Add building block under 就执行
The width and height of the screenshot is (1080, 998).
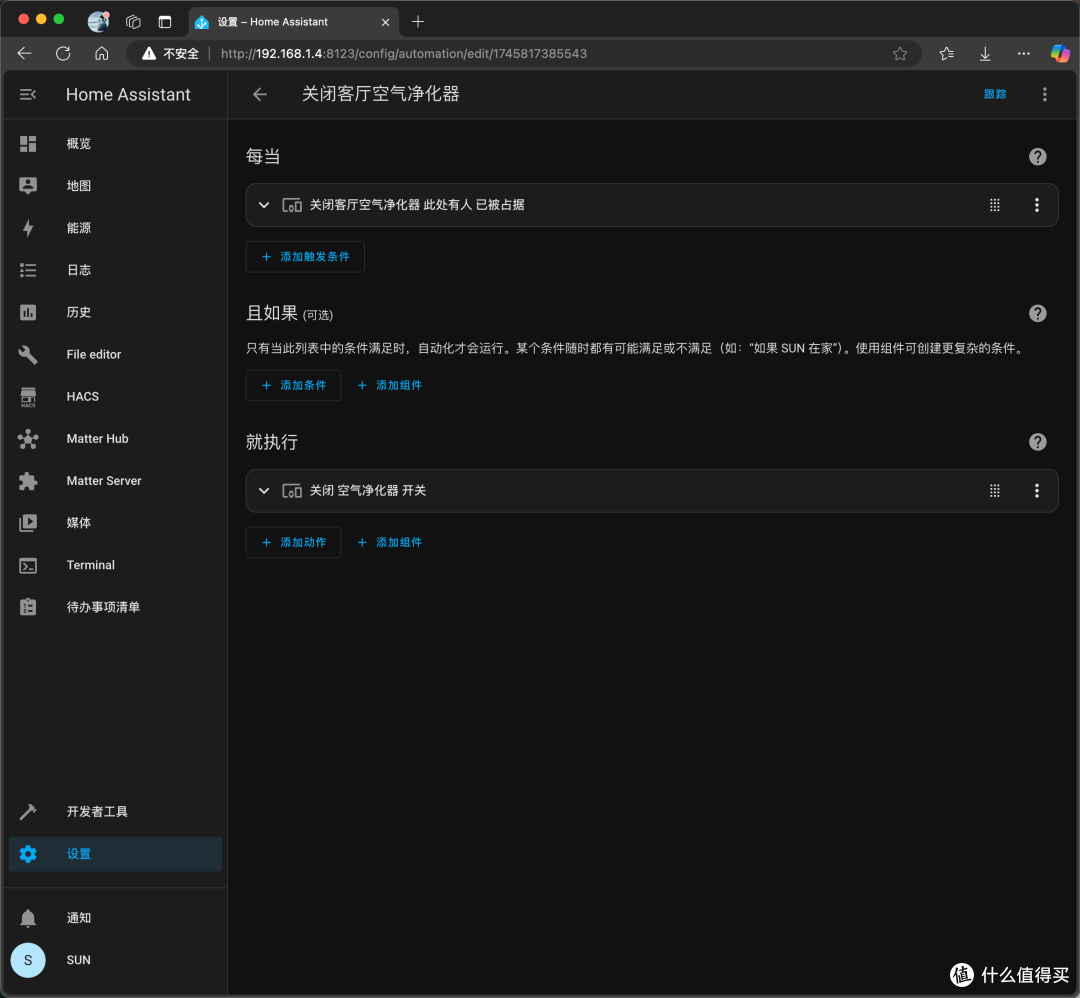389,543
